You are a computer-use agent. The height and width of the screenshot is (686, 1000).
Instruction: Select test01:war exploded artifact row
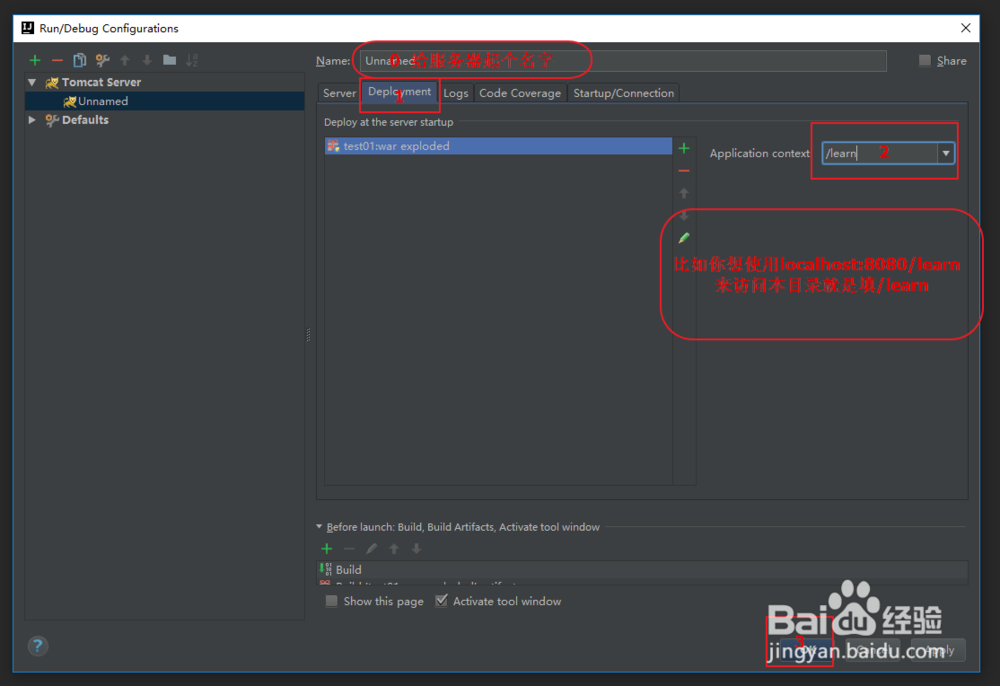(498, 146)
